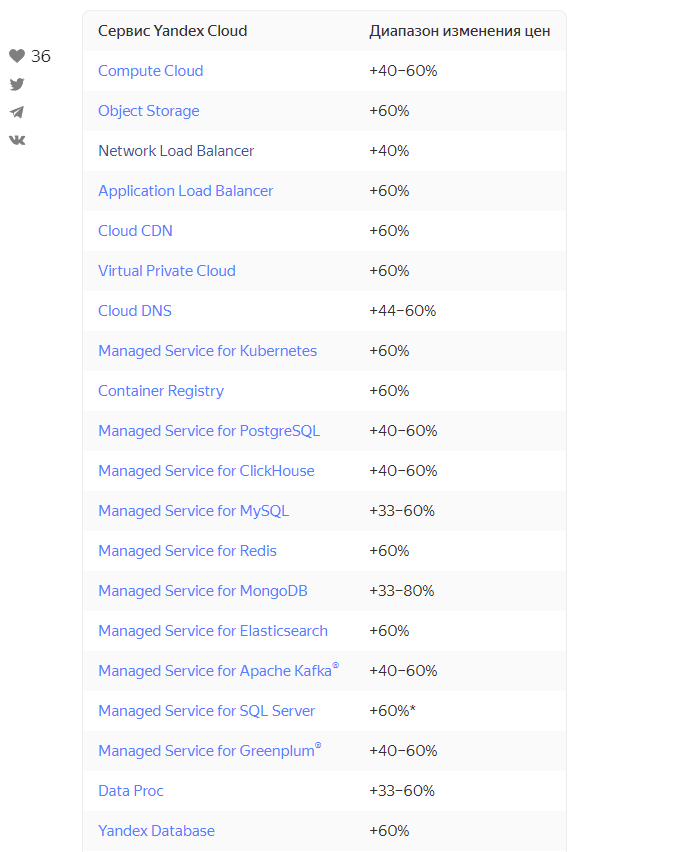This screenshot has height=852, width=683.
Task: Follow the Cloud CDN link
Action: pos(135,231)
